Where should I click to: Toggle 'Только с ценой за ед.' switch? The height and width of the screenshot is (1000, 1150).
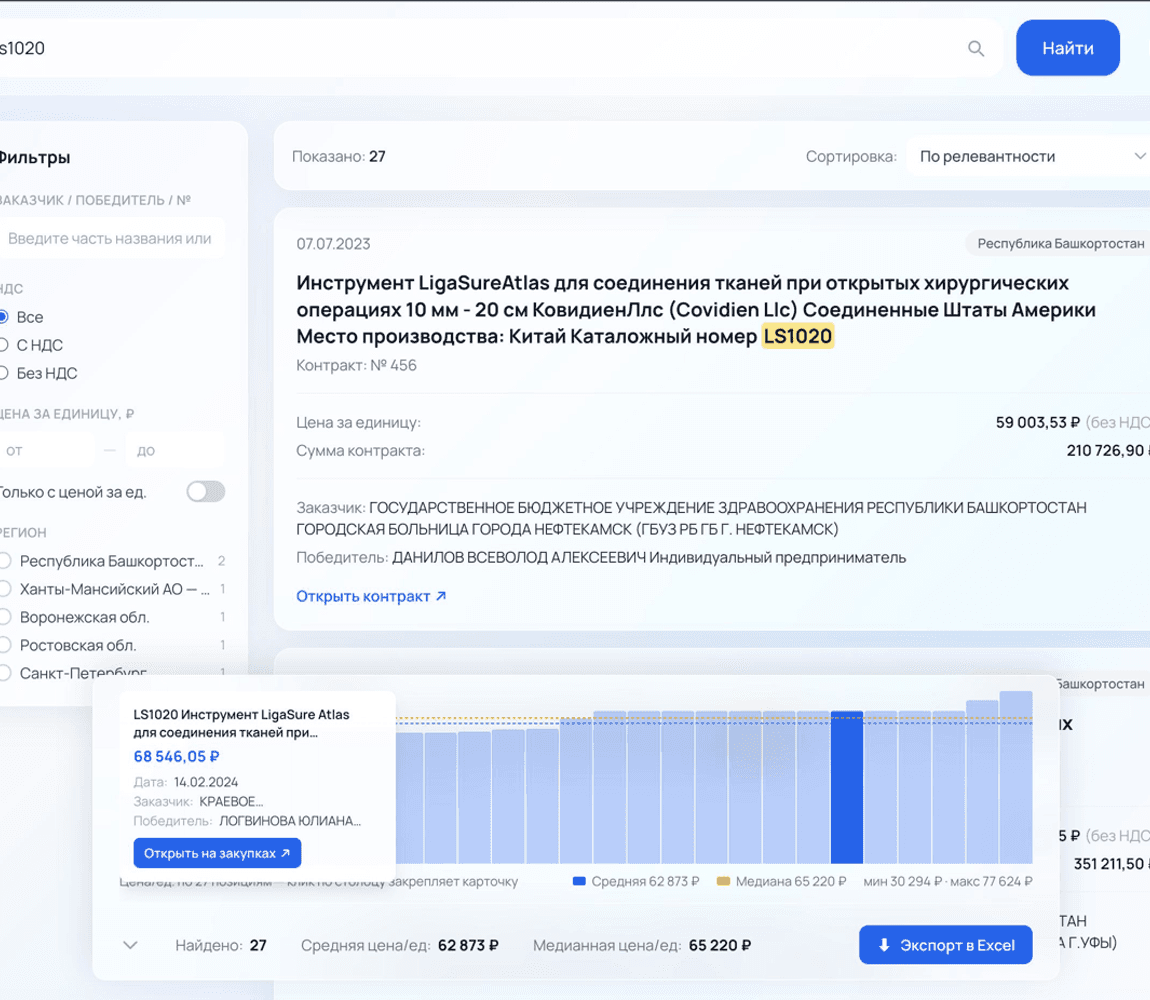pos(205,492)
